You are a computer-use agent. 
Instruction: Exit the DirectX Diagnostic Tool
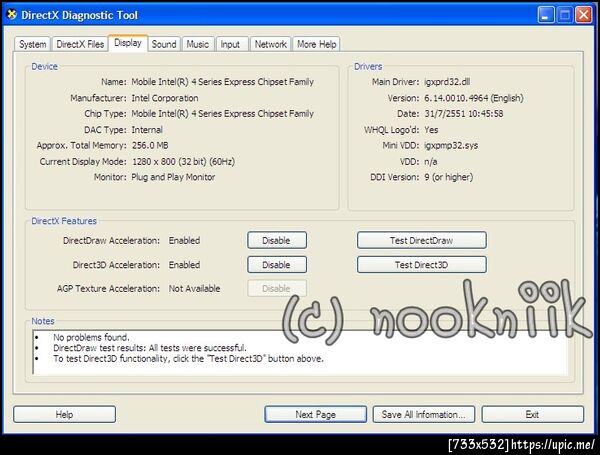532,414
